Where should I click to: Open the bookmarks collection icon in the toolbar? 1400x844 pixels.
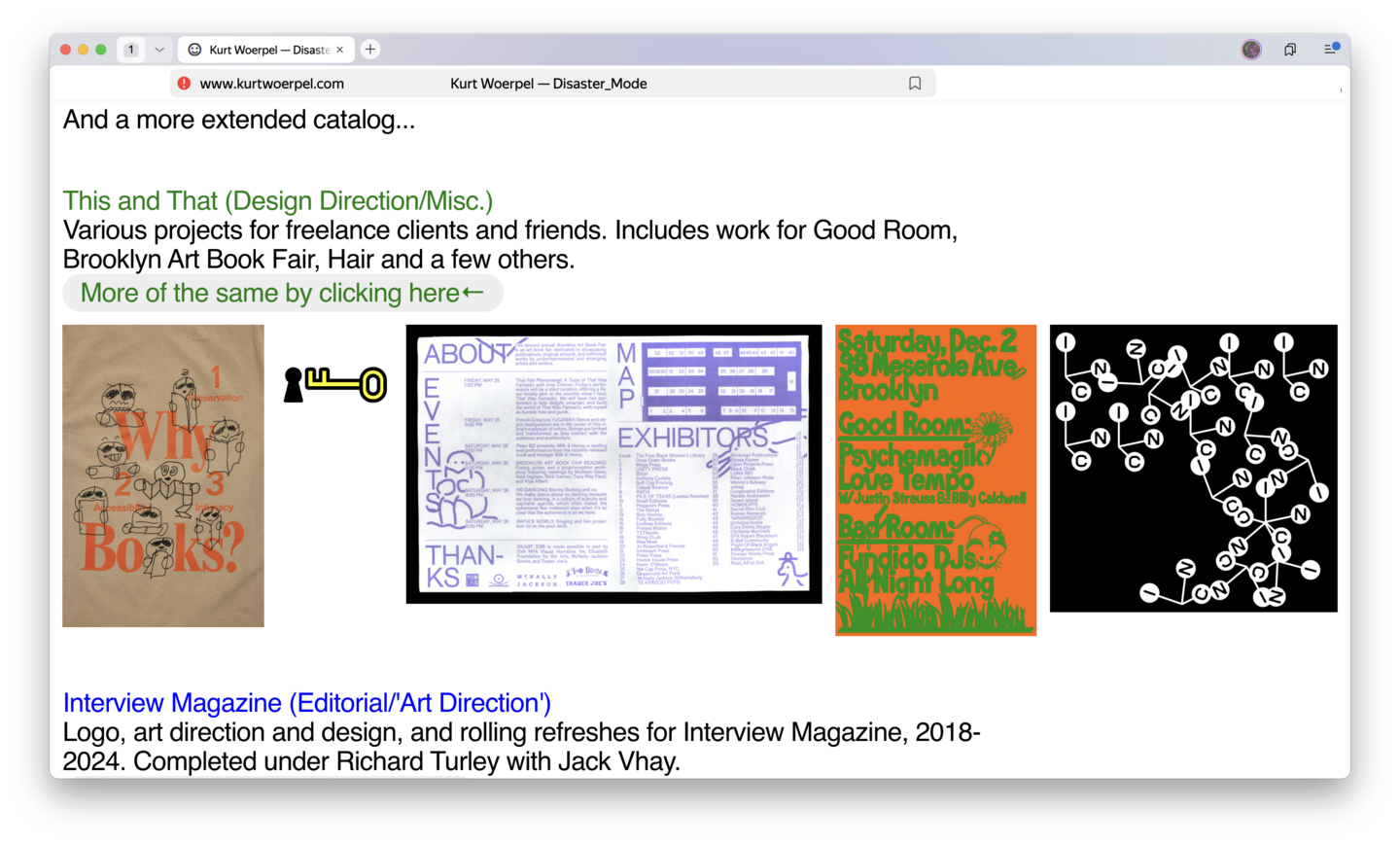tap(1290, 50)
